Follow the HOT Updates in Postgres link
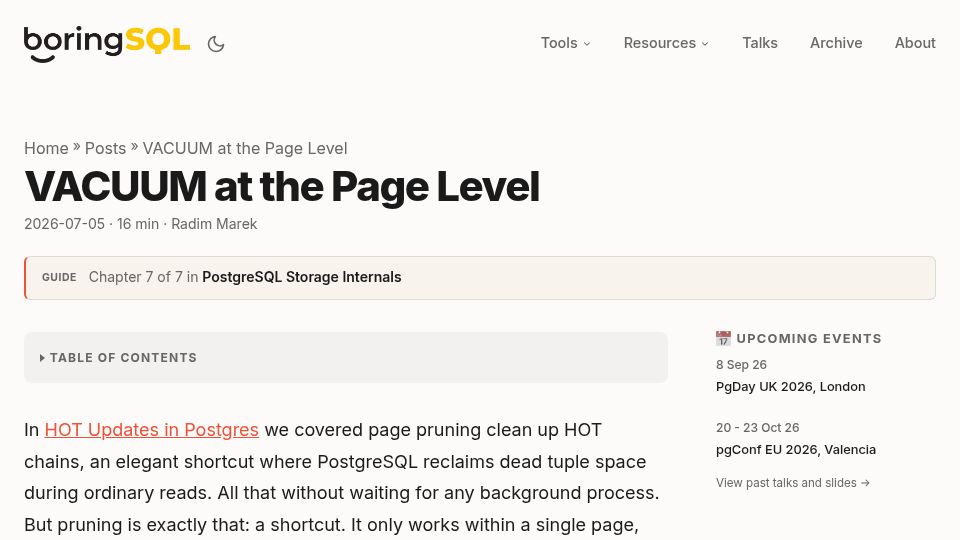The height and width of the screenshot is (540, 960). [x=152, y=430]
